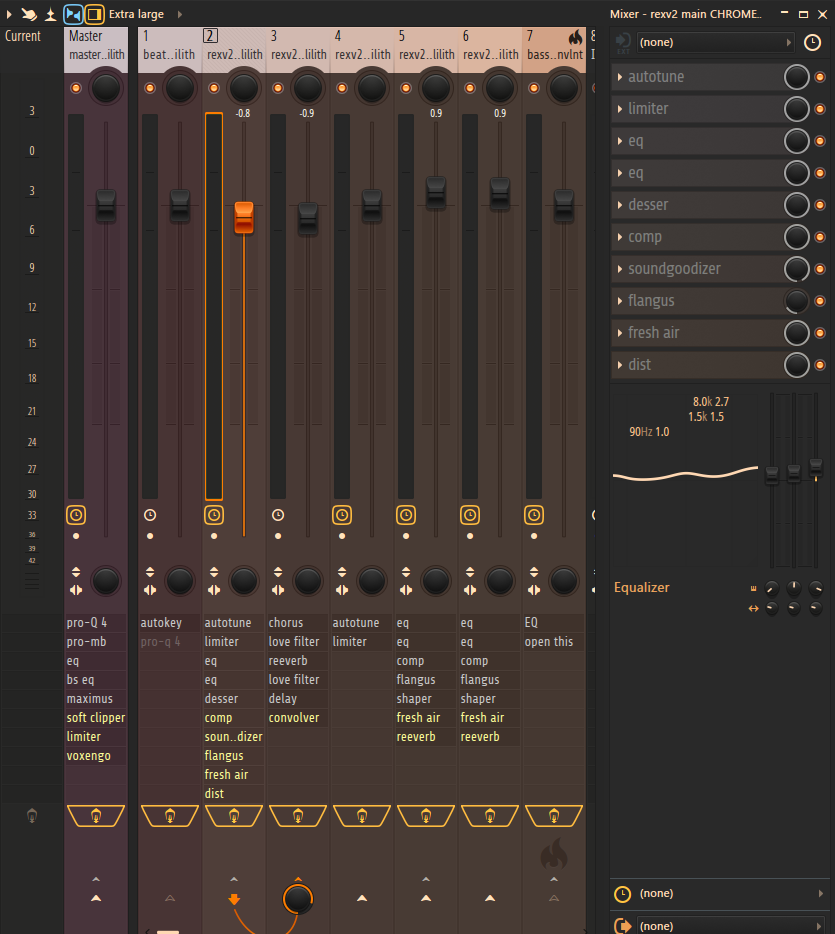Image resolution: width=835 pixels, height=934 pixels.
Task: Open the mixer options menu arrow at top-left
Action: pos(9,14)
